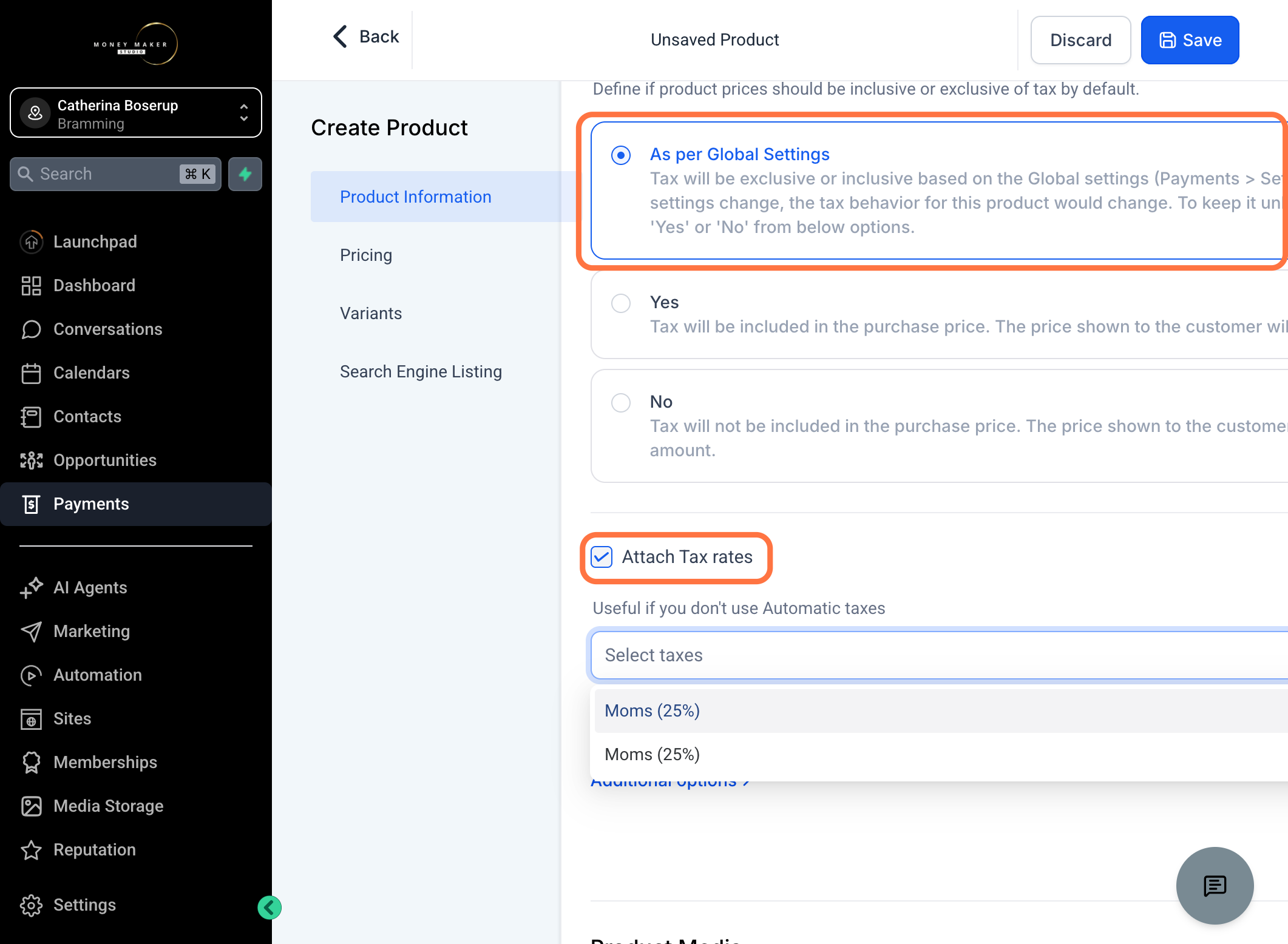Screen dimensions: 1288x944
Task: Expand Catherina Boserup account switcher
Action: click(x=136, y=113)
